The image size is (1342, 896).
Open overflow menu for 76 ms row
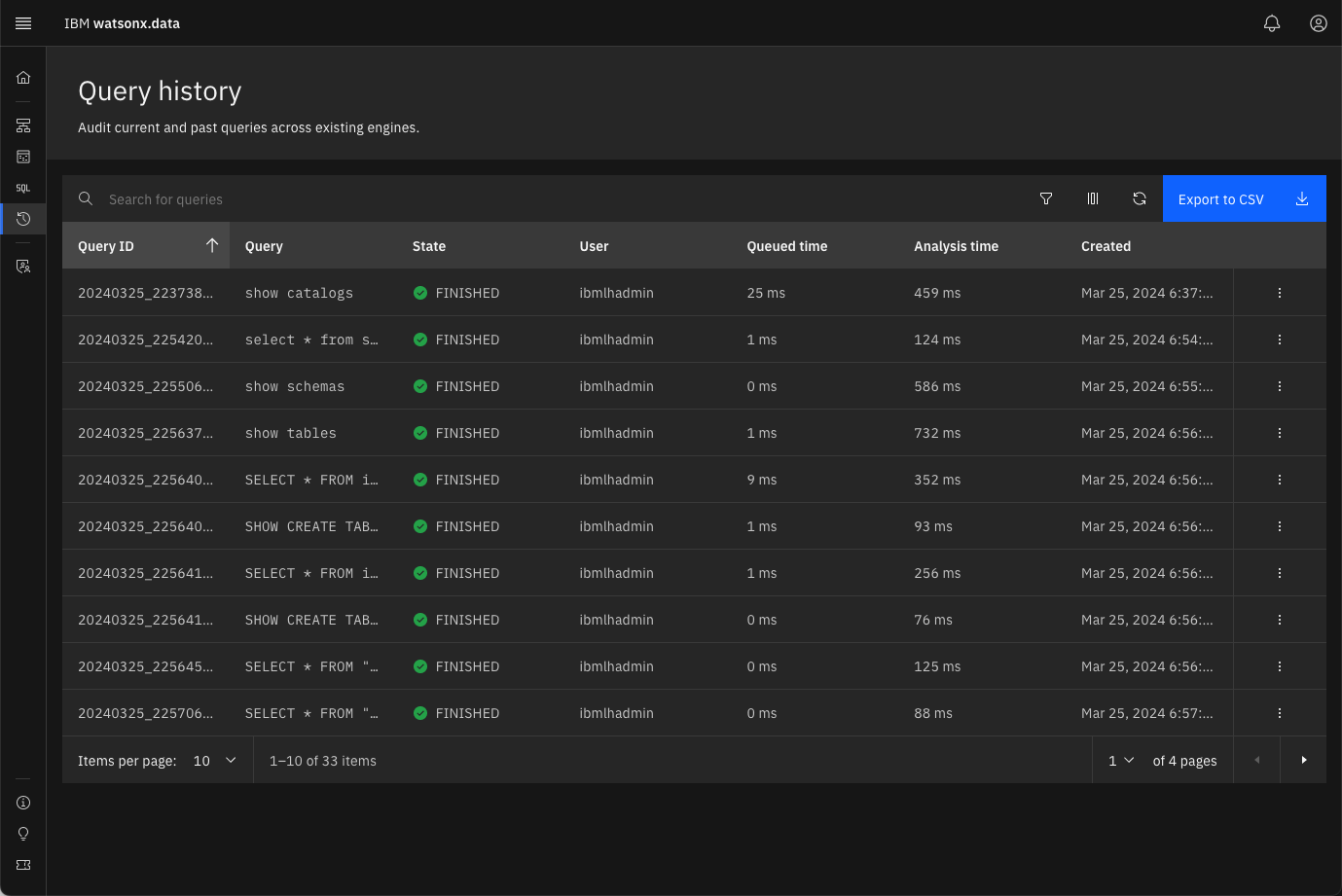tap(1280, 620)
